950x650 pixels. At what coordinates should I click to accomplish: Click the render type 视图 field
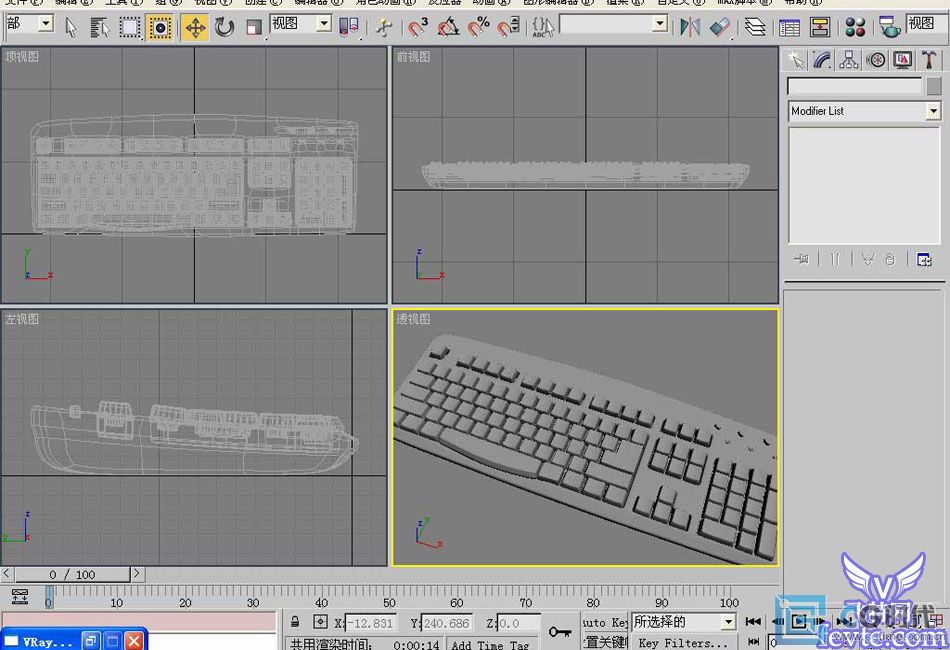tap(926, 24)
